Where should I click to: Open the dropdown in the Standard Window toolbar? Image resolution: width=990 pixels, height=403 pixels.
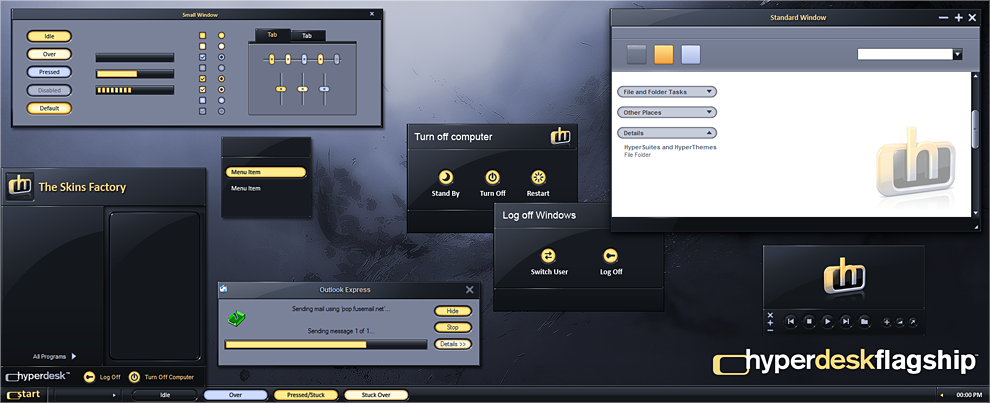(957, 54)
